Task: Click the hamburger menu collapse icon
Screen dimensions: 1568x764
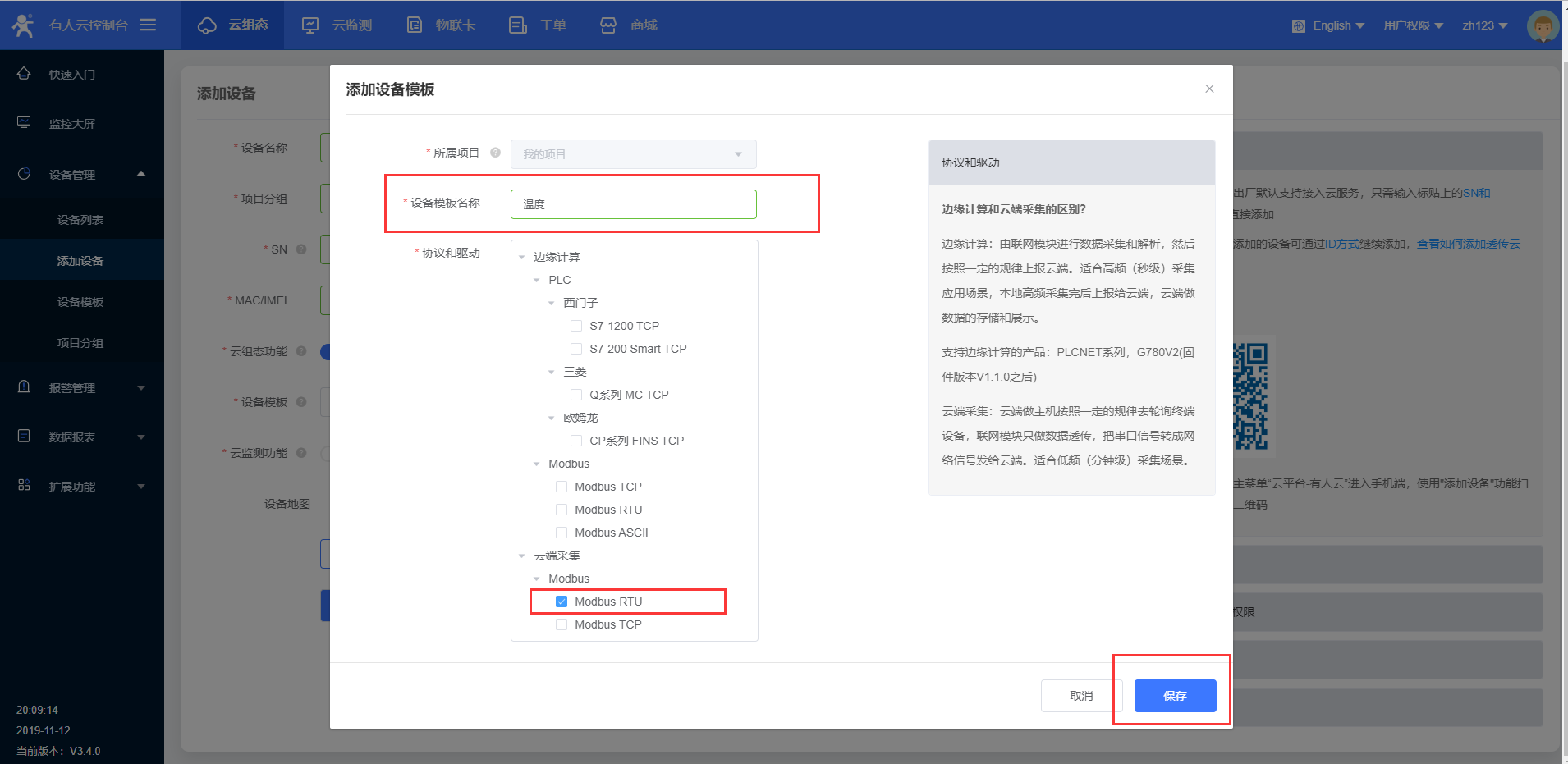Action: [148, 25]
